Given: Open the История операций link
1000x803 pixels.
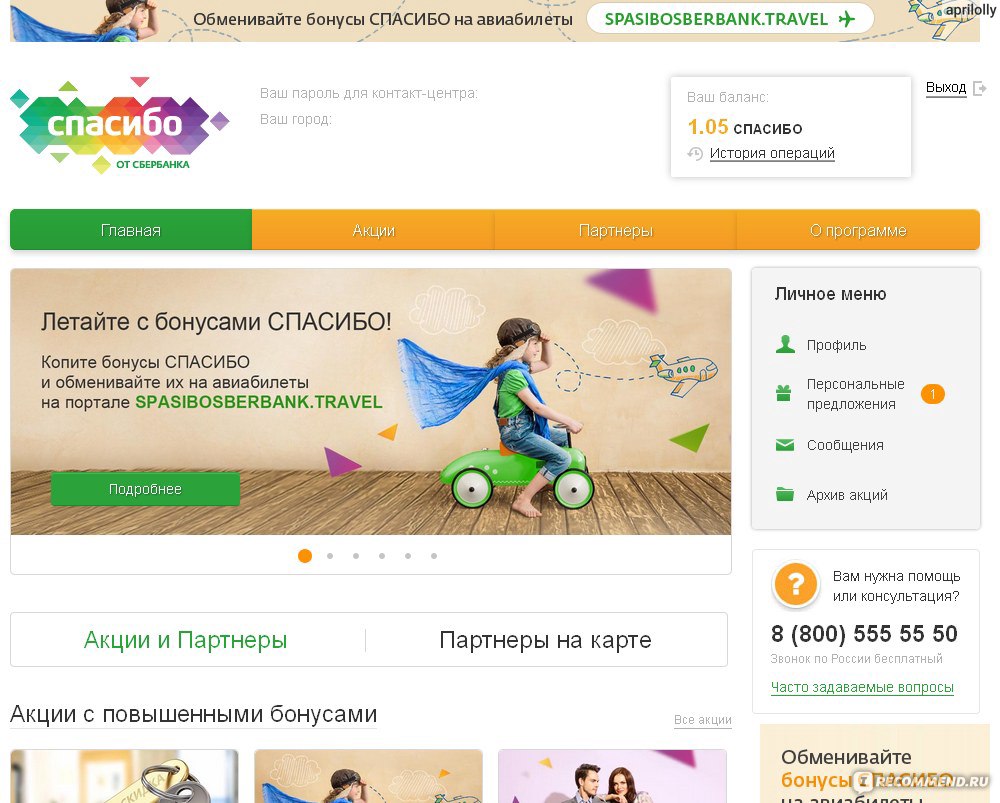Looking at the screenshot, I should point(772,154).
